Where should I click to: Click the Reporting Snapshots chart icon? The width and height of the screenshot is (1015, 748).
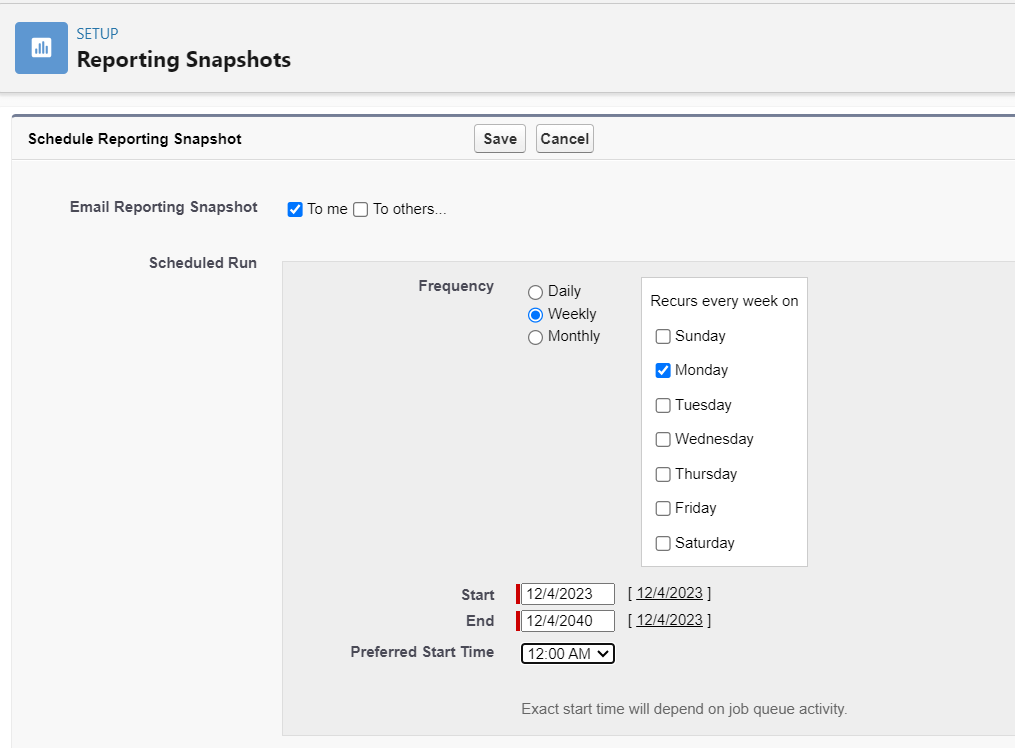[x=41, y=48]
